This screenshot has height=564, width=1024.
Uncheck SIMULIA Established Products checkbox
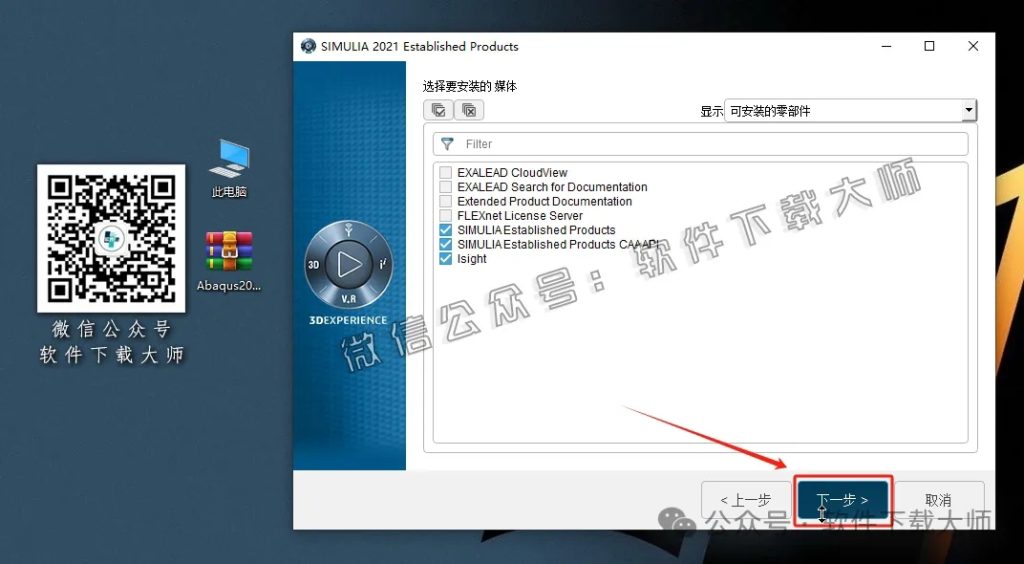445,230
